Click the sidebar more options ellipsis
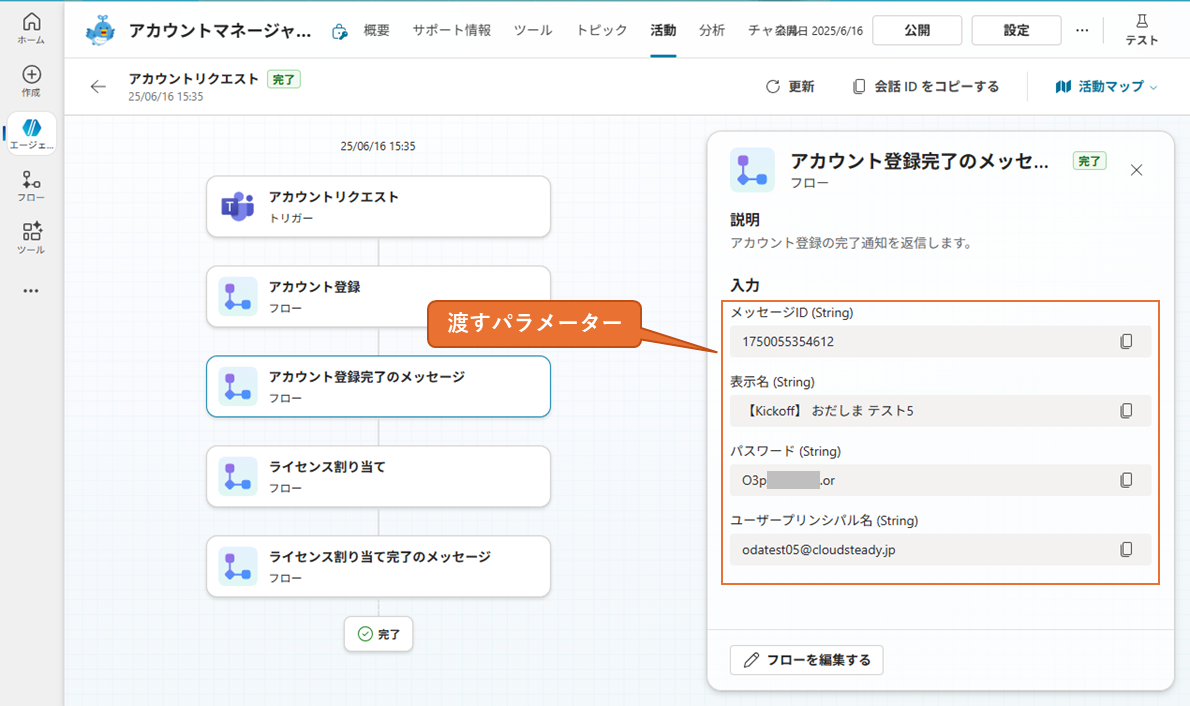1190x706 pixels. 31,291
